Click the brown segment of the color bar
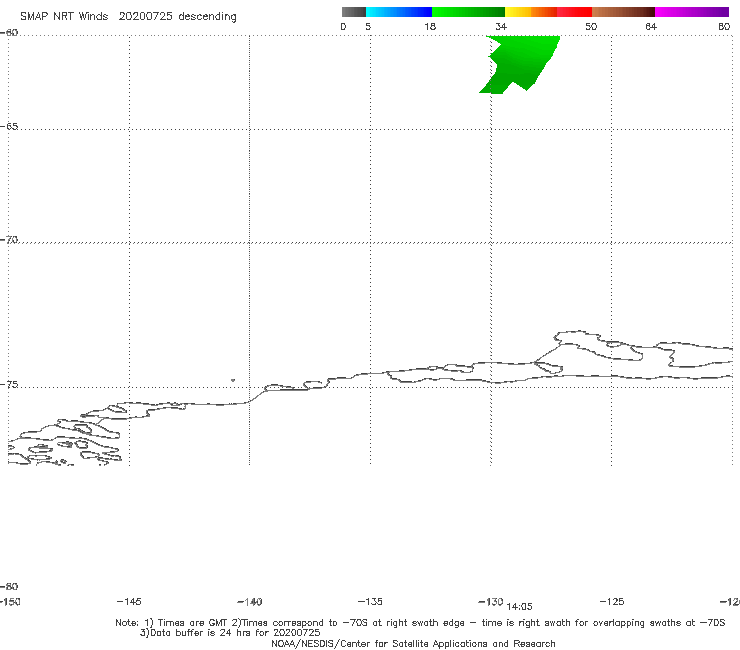Screen dimensions: 740x650 pyautogui.click(x=623, y=12)
